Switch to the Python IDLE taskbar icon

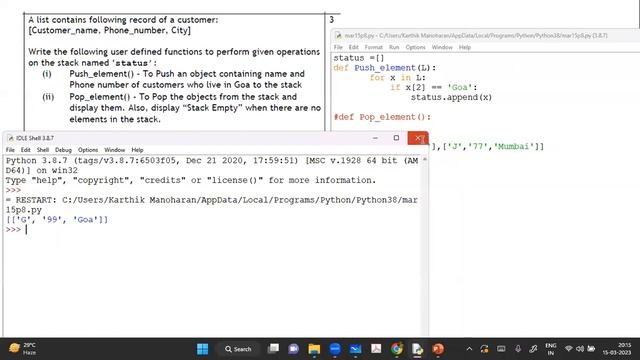pyautogui.click(x=417, y=349)
